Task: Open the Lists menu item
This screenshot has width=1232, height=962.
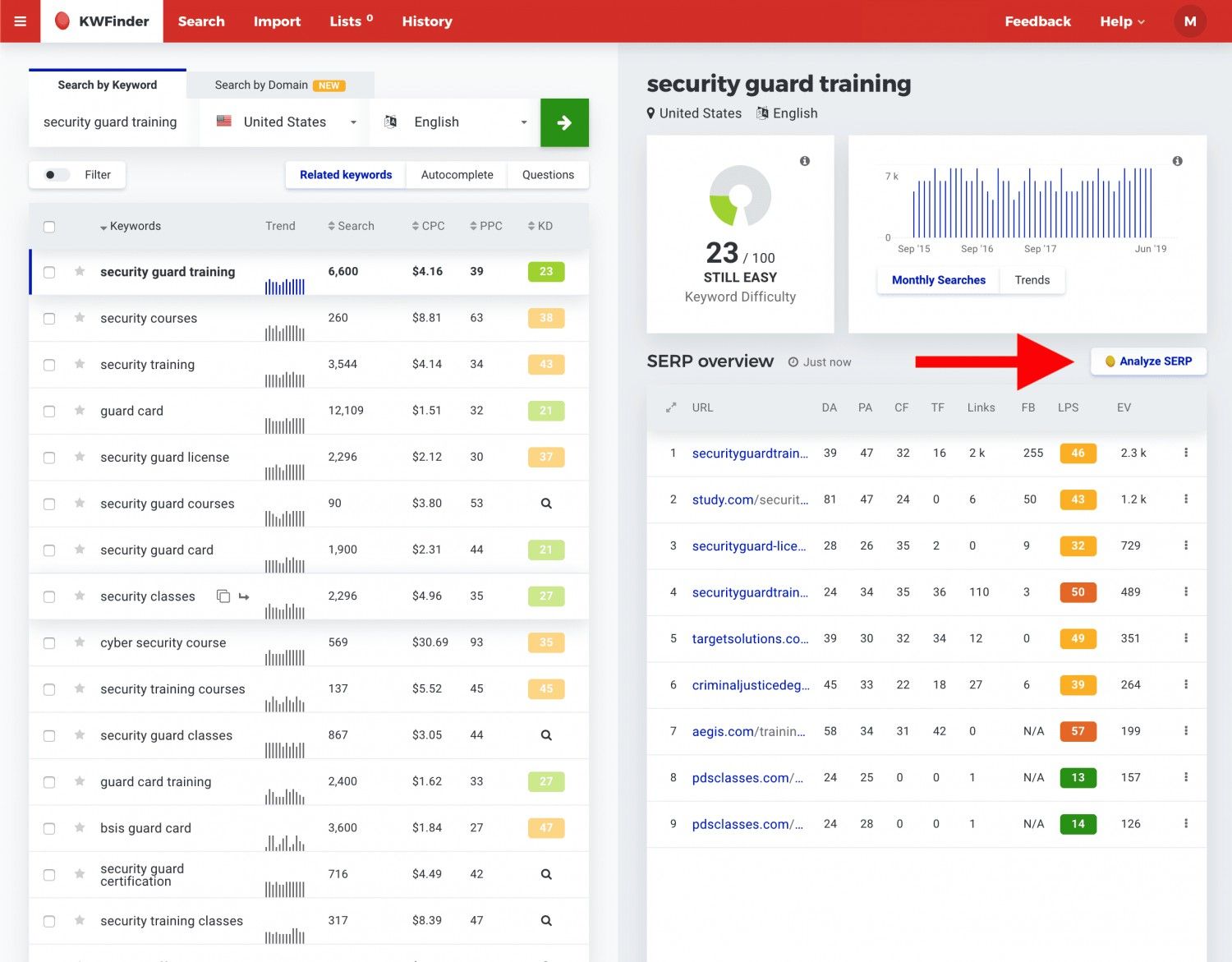Action: (x=351, y=21)
